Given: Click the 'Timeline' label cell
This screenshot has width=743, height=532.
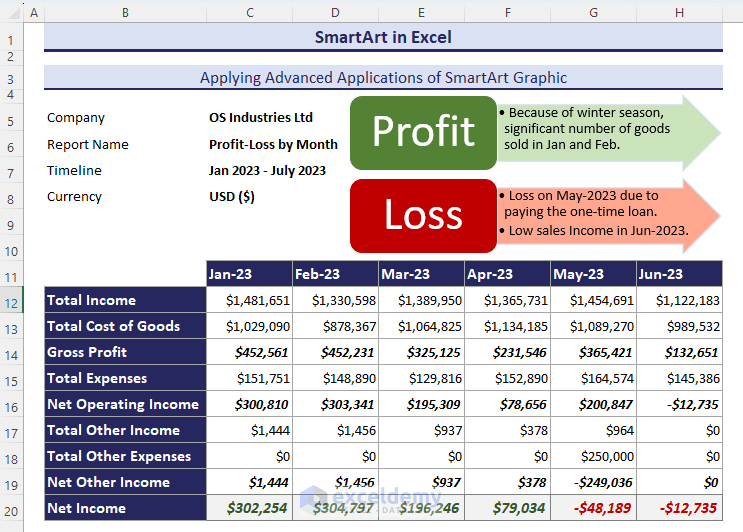Looking at the screenshot, I should click(x=126, y=170).
